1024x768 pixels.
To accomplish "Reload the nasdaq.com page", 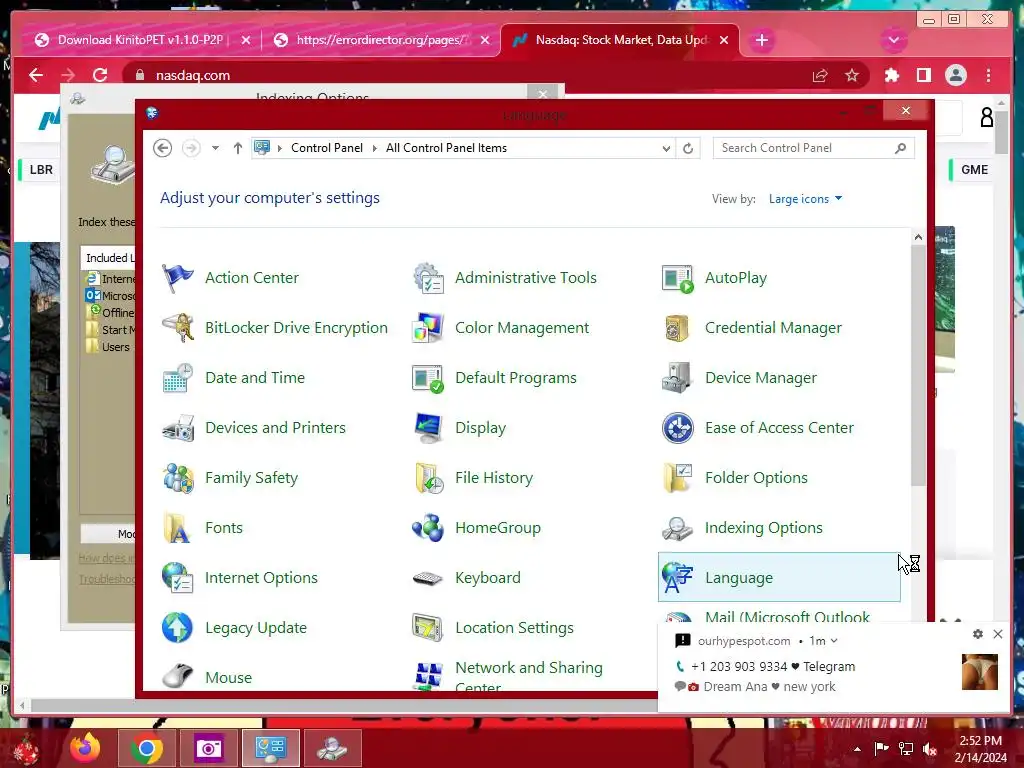I will [x=100, y=75].
